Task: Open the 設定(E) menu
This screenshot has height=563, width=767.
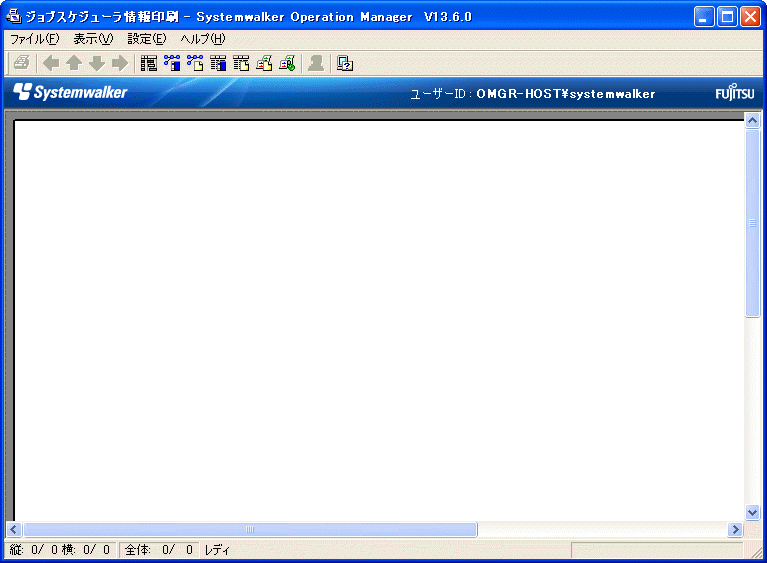Action: point(147,39)
